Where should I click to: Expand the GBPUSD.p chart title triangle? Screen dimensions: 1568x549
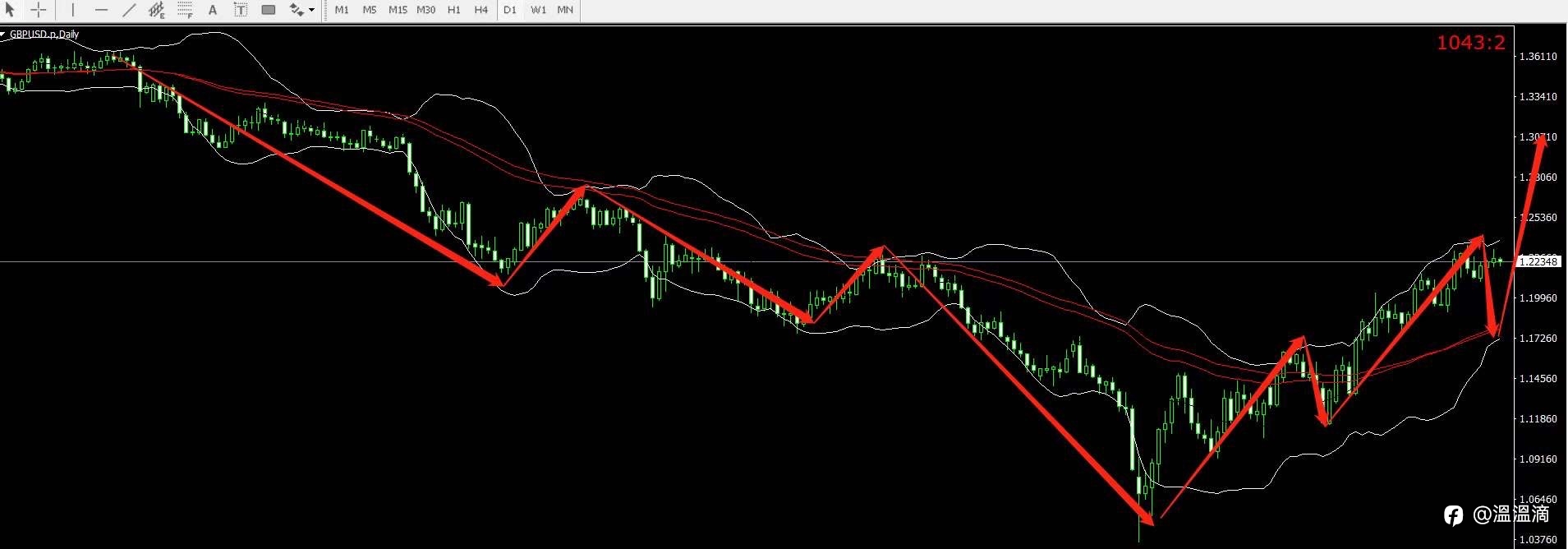point(3,35)
